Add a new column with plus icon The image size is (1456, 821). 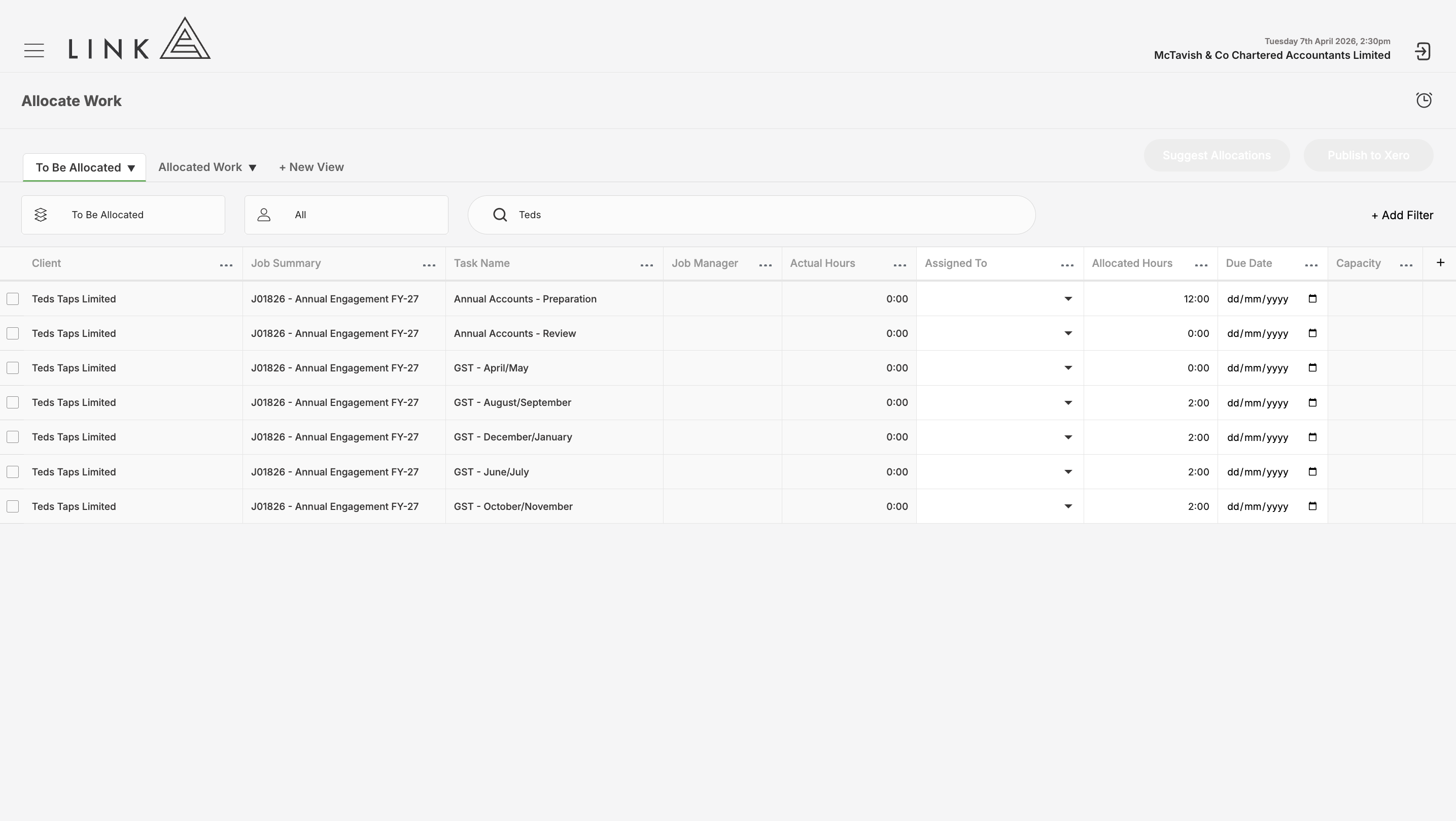(x=1440, y=262)
